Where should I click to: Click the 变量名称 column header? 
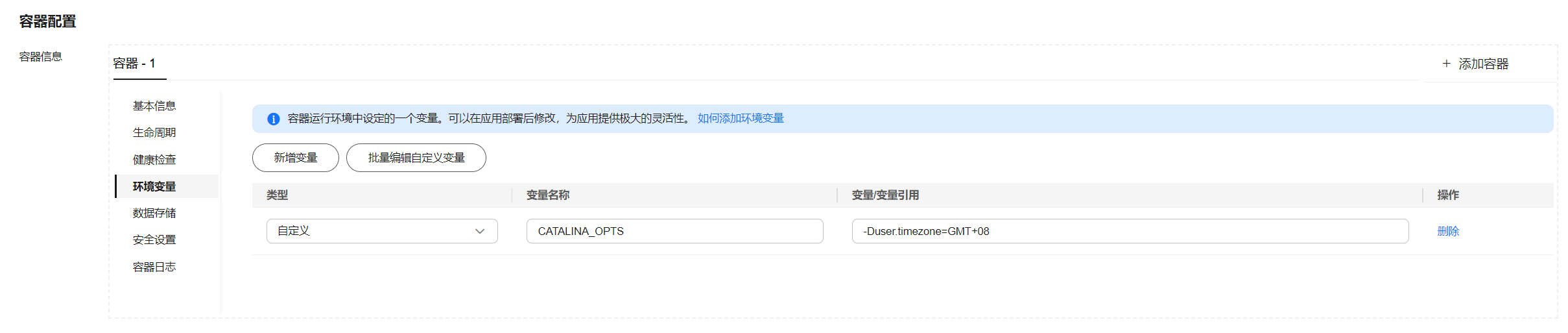coord(548,195)
